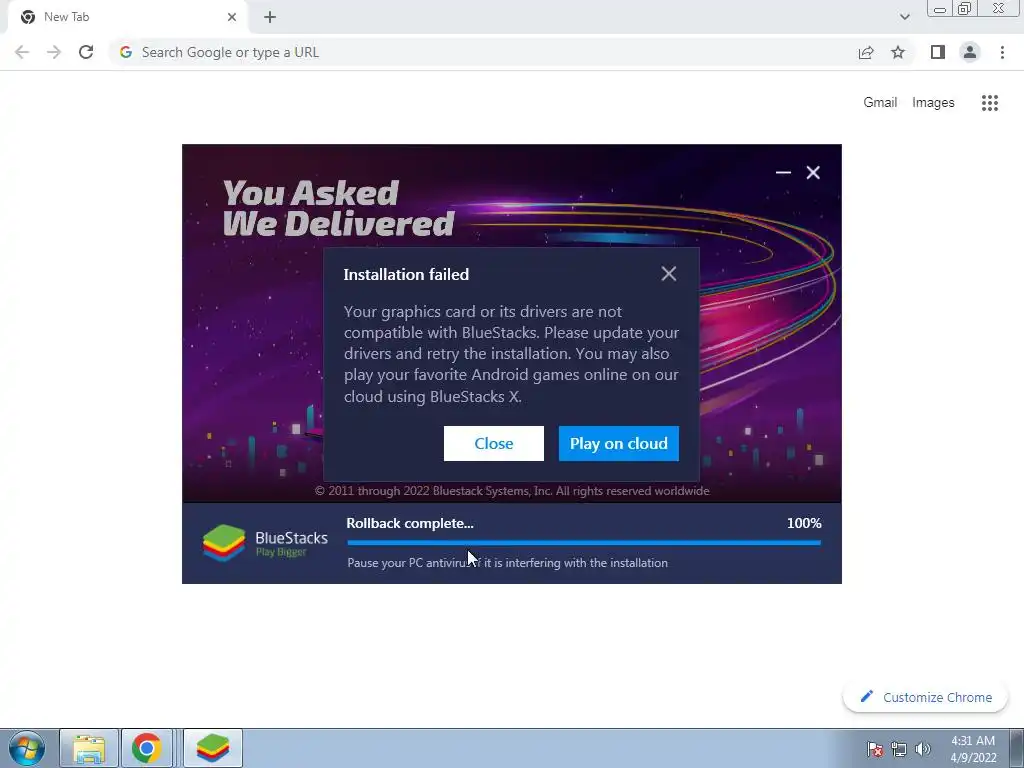
Task: Reload the page with refresh icon
Action: [x=86, y=52]
